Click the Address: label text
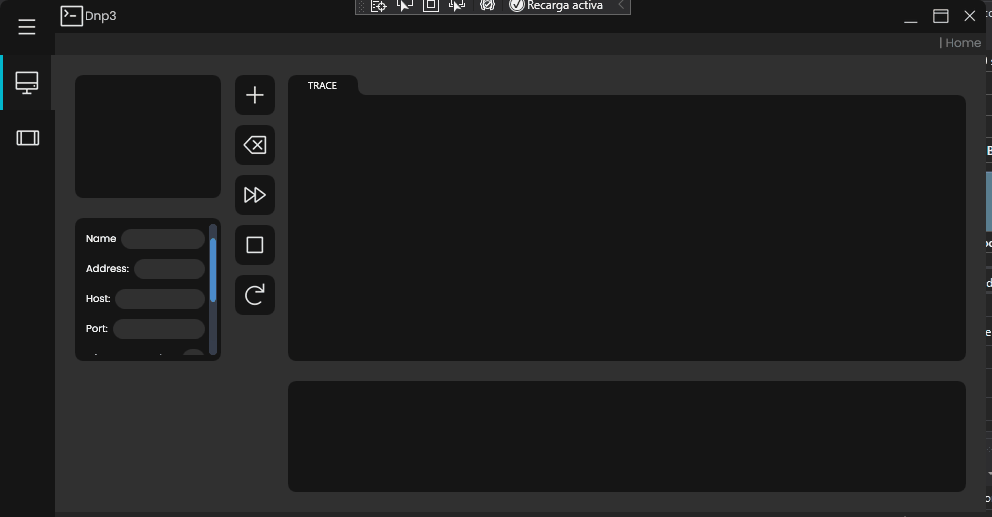This screenshot has width=992, height=517. click(108, 268)
